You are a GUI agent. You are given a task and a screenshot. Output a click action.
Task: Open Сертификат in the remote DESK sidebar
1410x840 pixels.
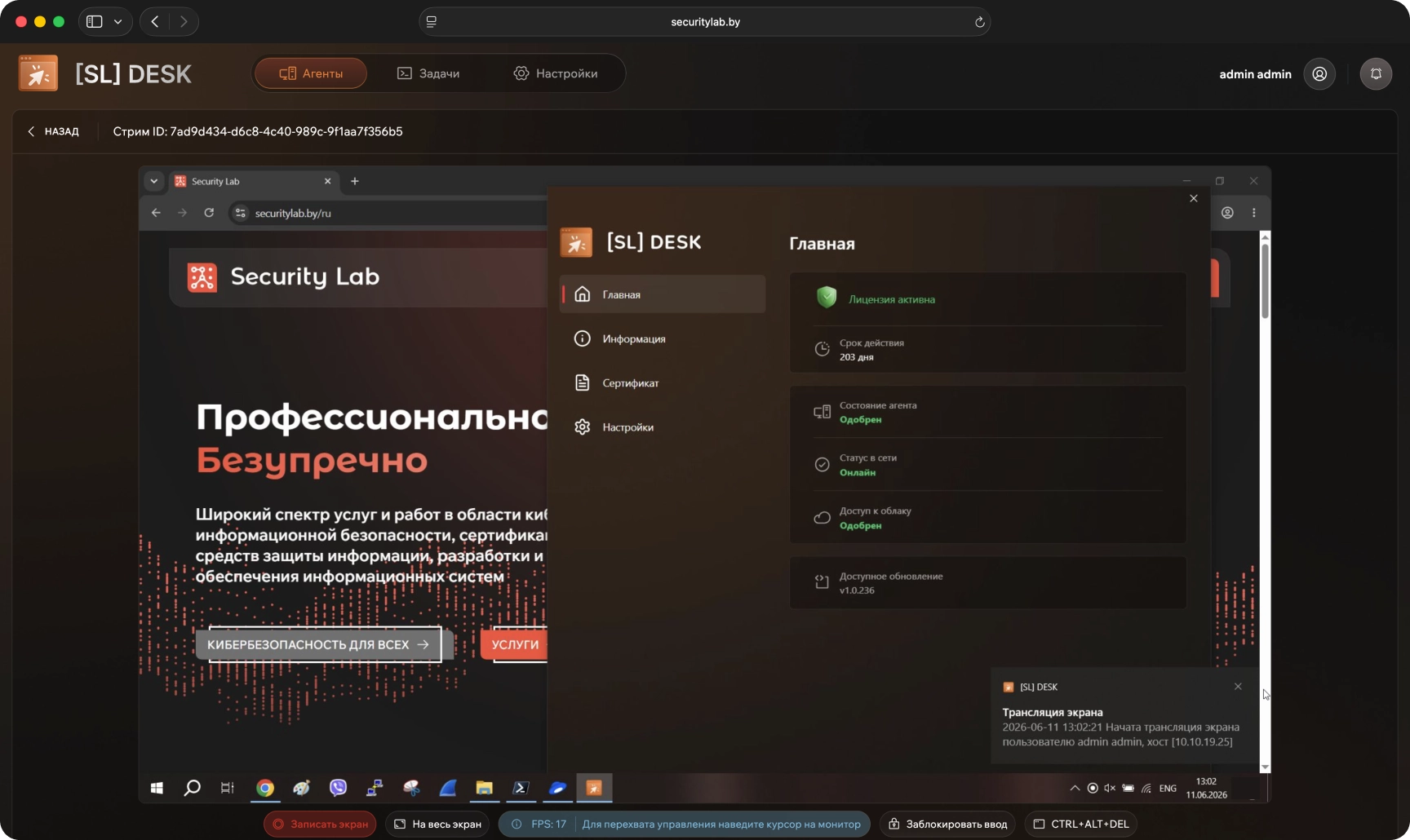pos(663,382)
